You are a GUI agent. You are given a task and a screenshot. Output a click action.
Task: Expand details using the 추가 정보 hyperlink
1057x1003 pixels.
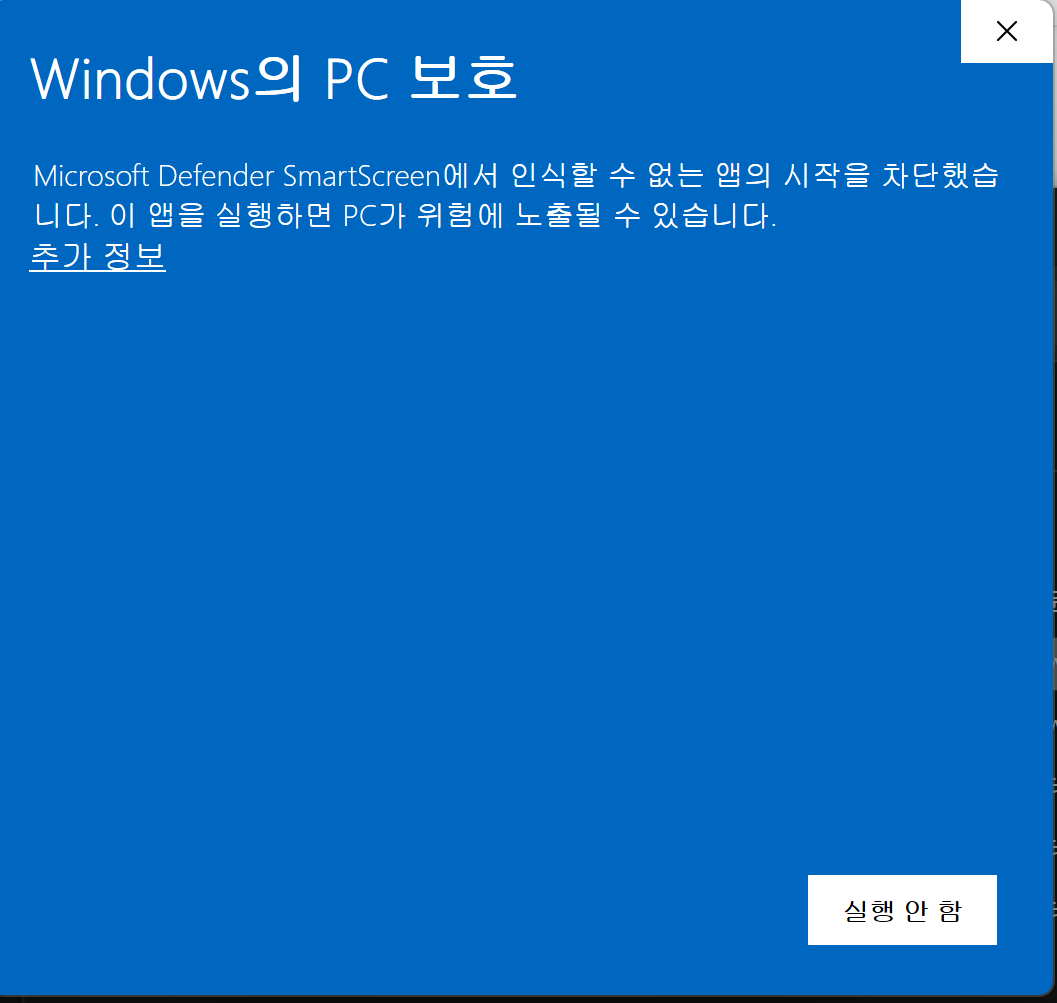98,257
